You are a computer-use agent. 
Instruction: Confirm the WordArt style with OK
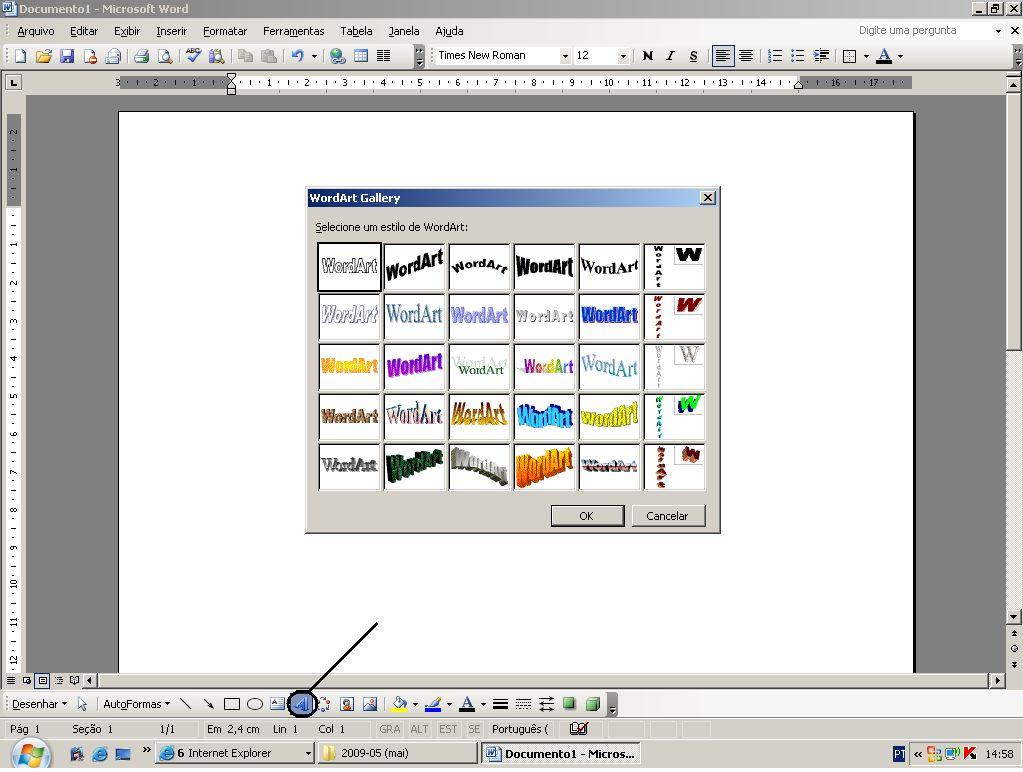point(587,516)
